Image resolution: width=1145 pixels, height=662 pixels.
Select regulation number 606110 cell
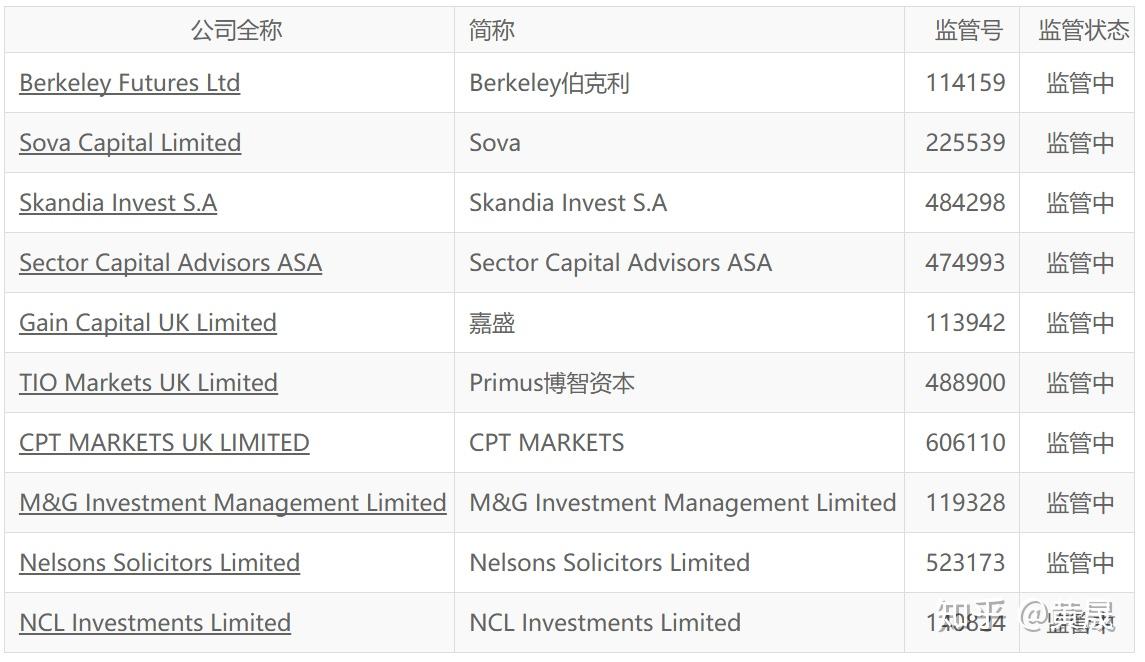[965, 443]
